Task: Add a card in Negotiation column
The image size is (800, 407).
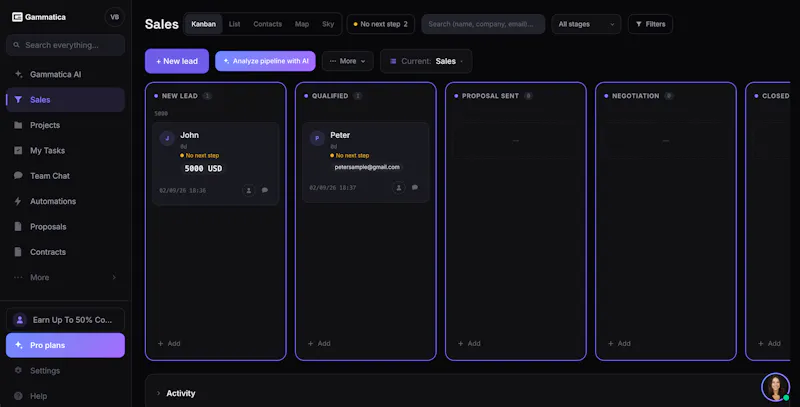Action: [619, 344]
